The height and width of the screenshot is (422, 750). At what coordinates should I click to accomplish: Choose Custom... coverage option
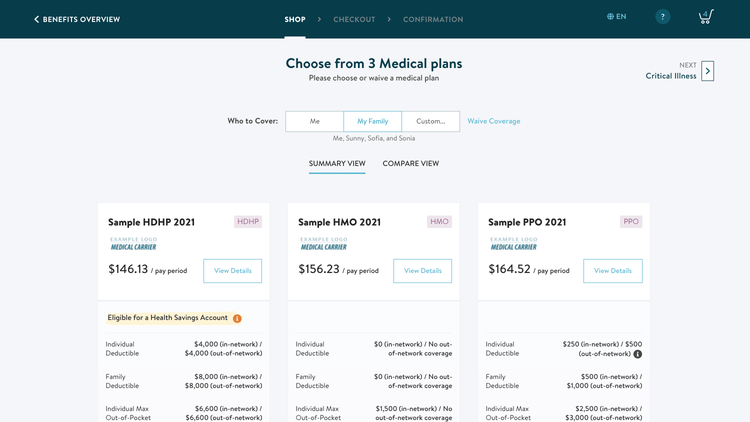click(430, 122)
